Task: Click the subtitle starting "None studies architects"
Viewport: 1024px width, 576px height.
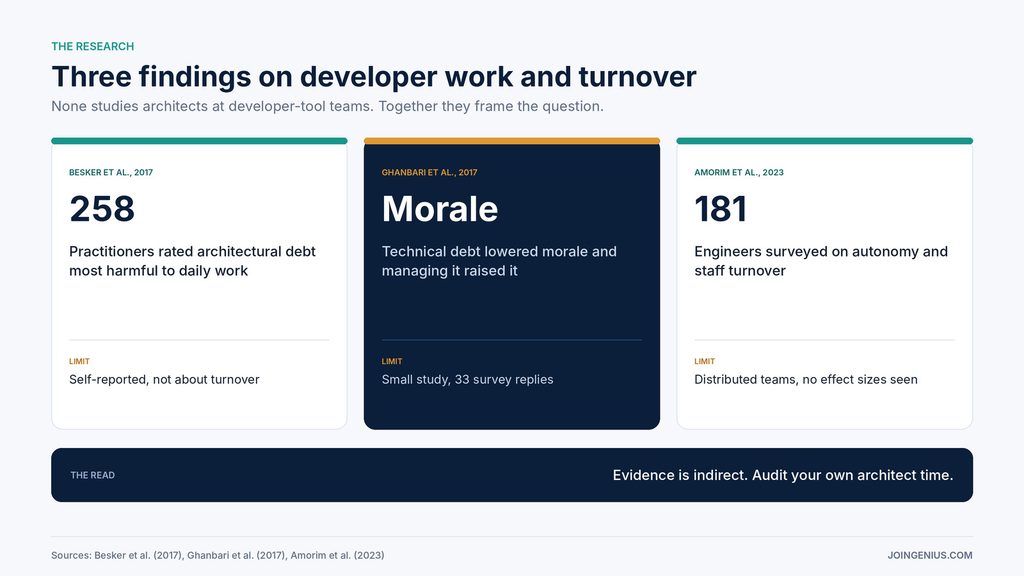Action: coord(327,106)
